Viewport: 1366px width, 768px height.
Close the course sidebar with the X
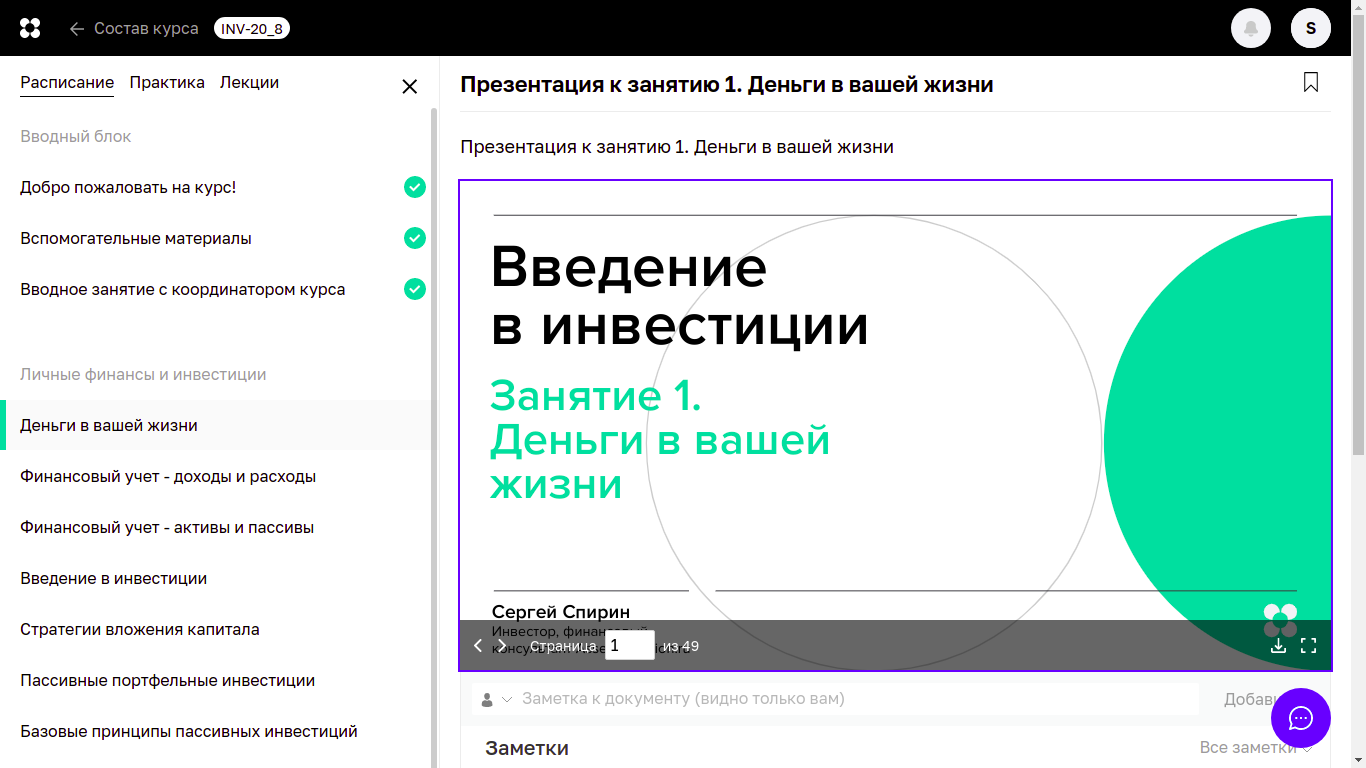coord(409,87)
